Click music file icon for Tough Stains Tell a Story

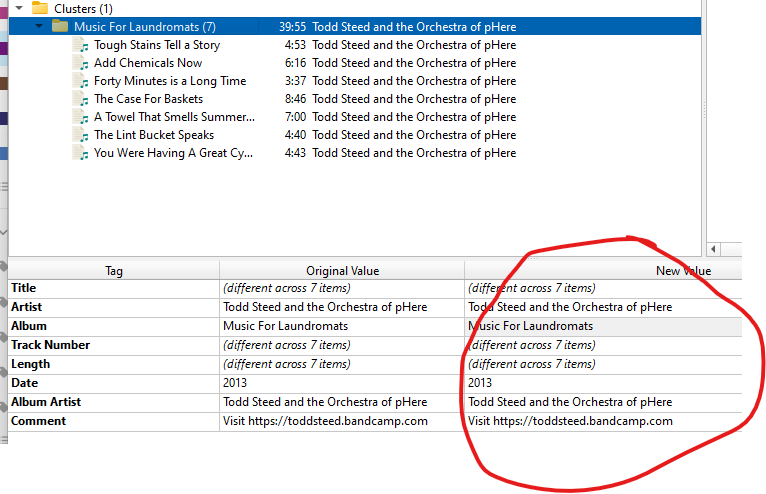pos(81,45)
